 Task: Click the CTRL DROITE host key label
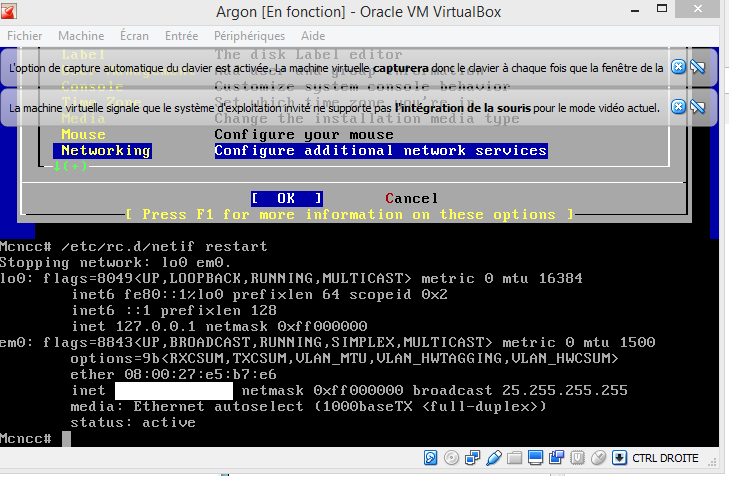coord(665,458)
